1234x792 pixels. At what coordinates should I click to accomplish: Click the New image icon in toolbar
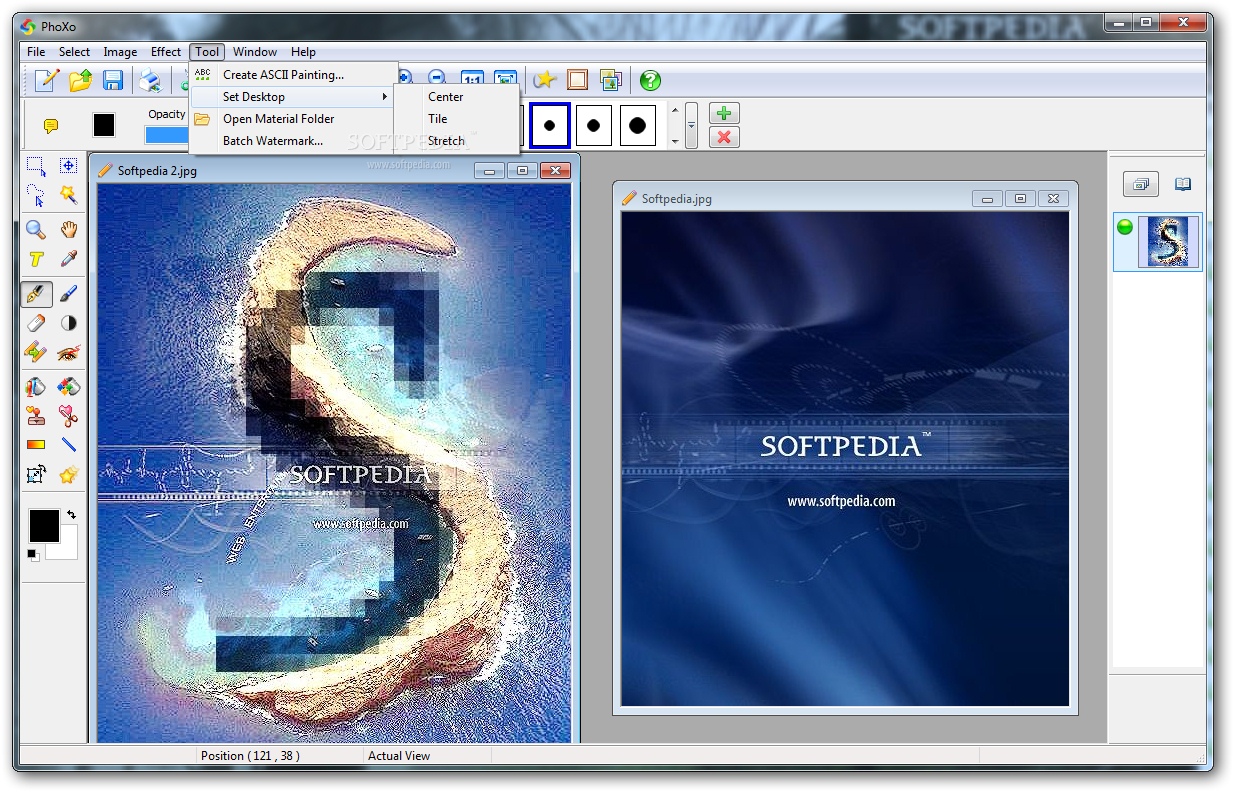point(47,80)
